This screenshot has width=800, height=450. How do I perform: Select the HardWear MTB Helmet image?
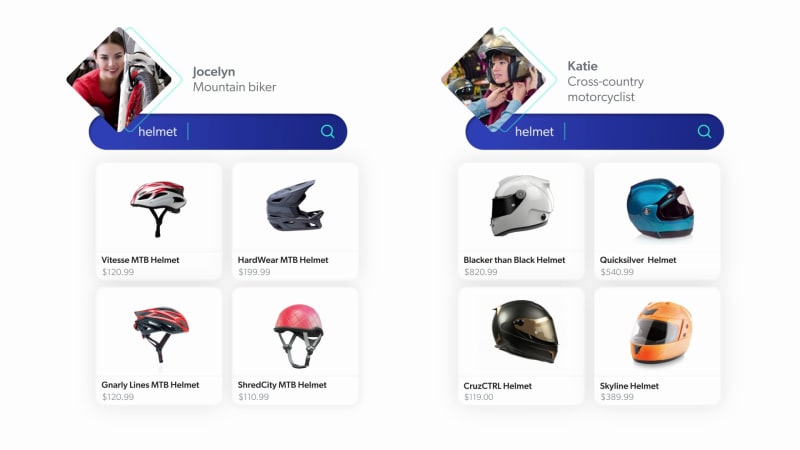pyautogui.click(x=295, y=206)
